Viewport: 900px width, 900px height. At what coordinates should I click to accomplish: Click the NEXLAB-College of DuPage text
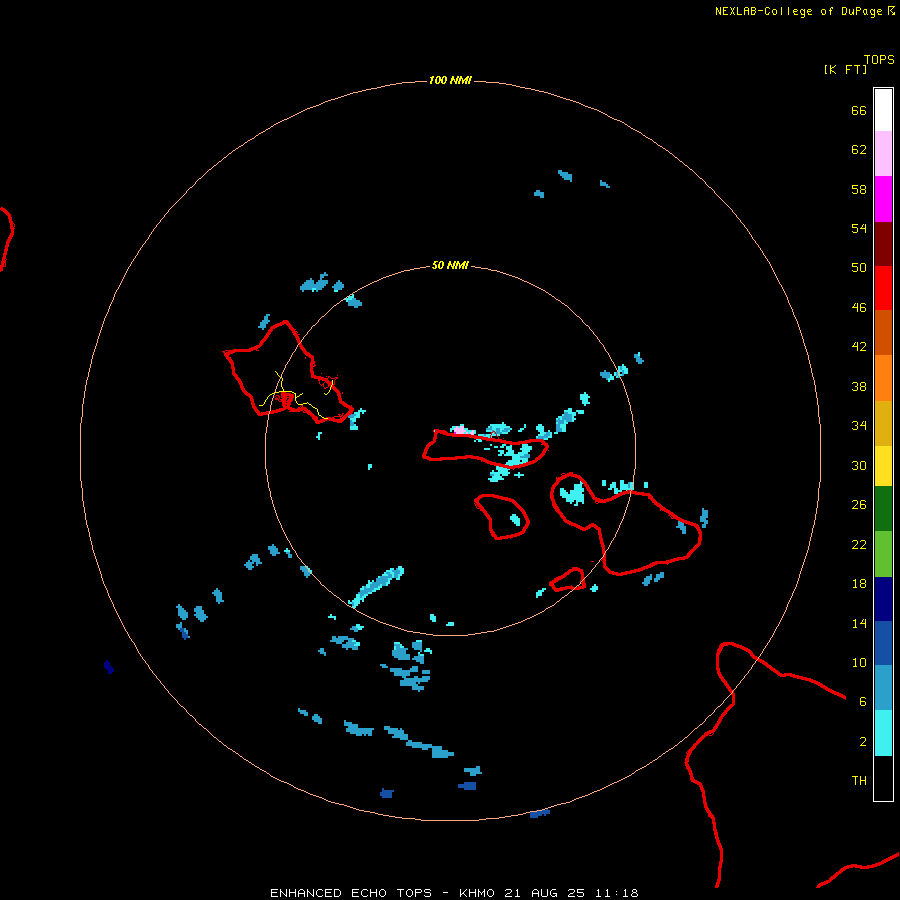coord(798,11)
